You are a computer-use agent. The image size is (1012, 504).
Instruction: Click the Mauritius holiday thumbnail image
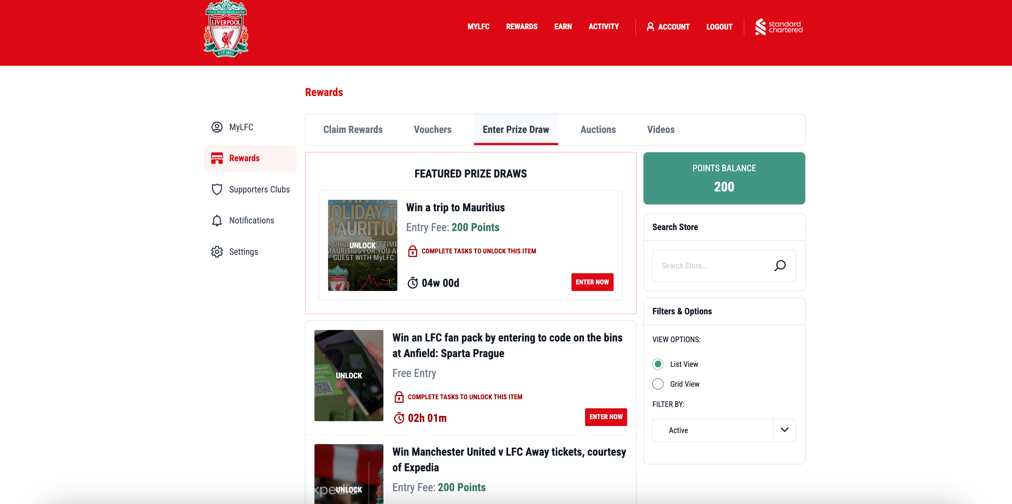coord(363,245)
